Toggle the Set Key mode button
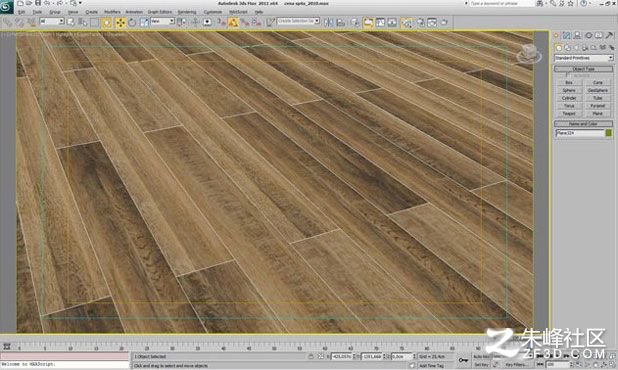 (x=481, y=365)
